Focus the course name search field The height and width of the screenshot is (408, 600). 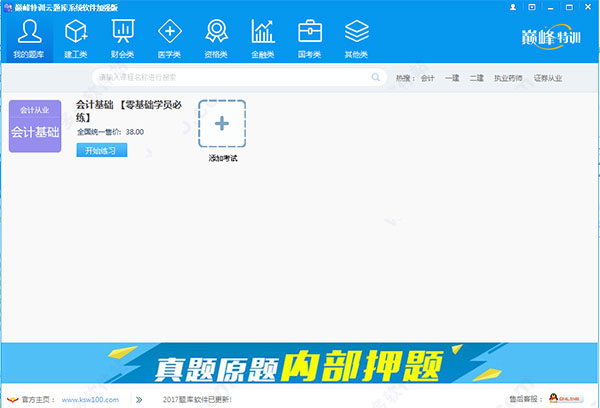pyautogui.click(x=239, y=77)
